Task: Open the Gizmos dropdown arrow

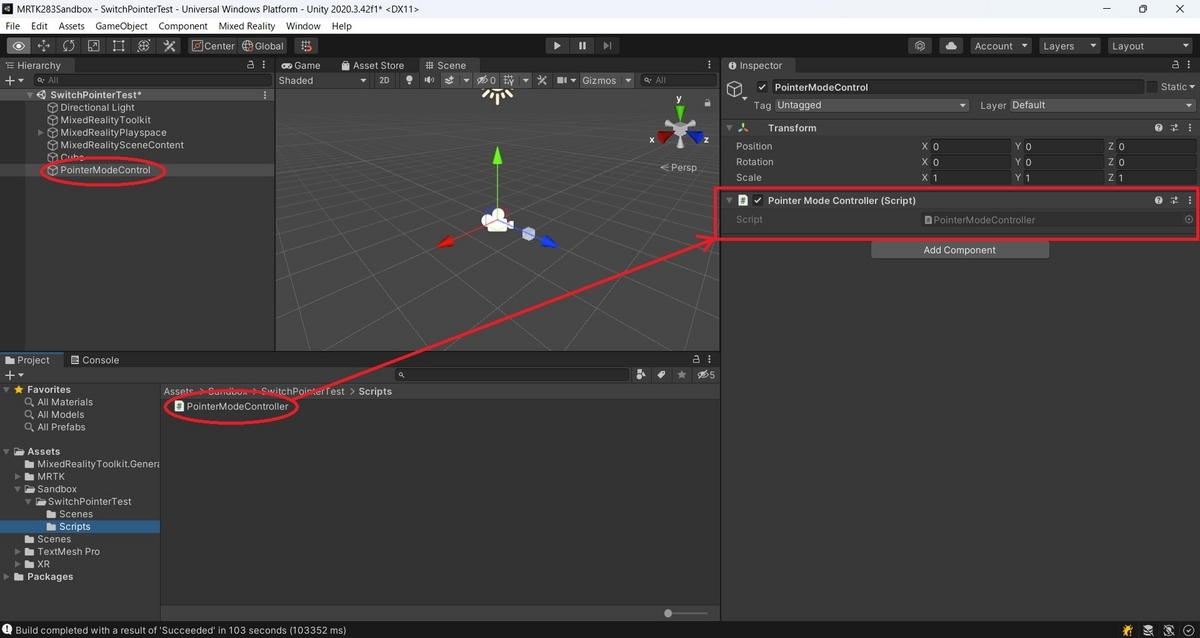Action: click(x=628, y=80)
